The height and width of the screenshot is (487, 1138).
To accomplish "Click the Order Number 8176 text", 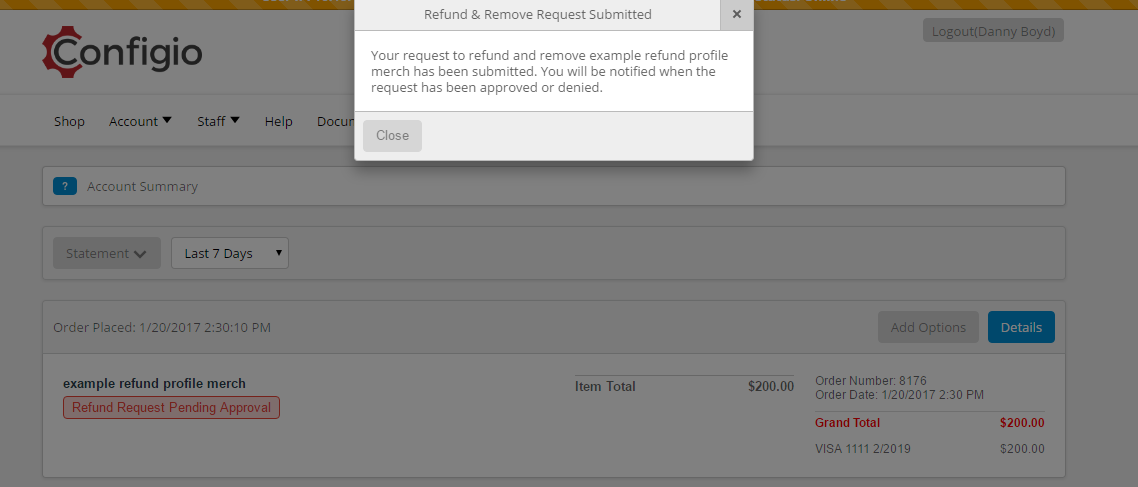I will (871, 380).
